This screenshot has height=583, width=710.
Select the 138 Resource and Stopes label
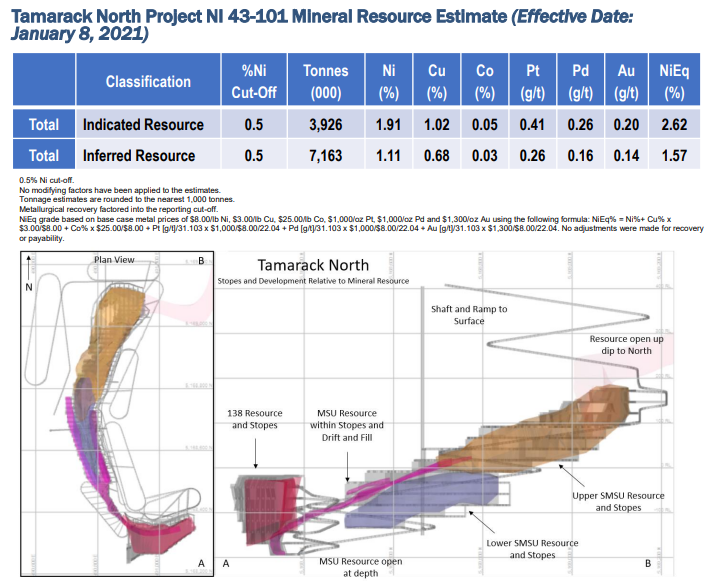pos(256,420)
